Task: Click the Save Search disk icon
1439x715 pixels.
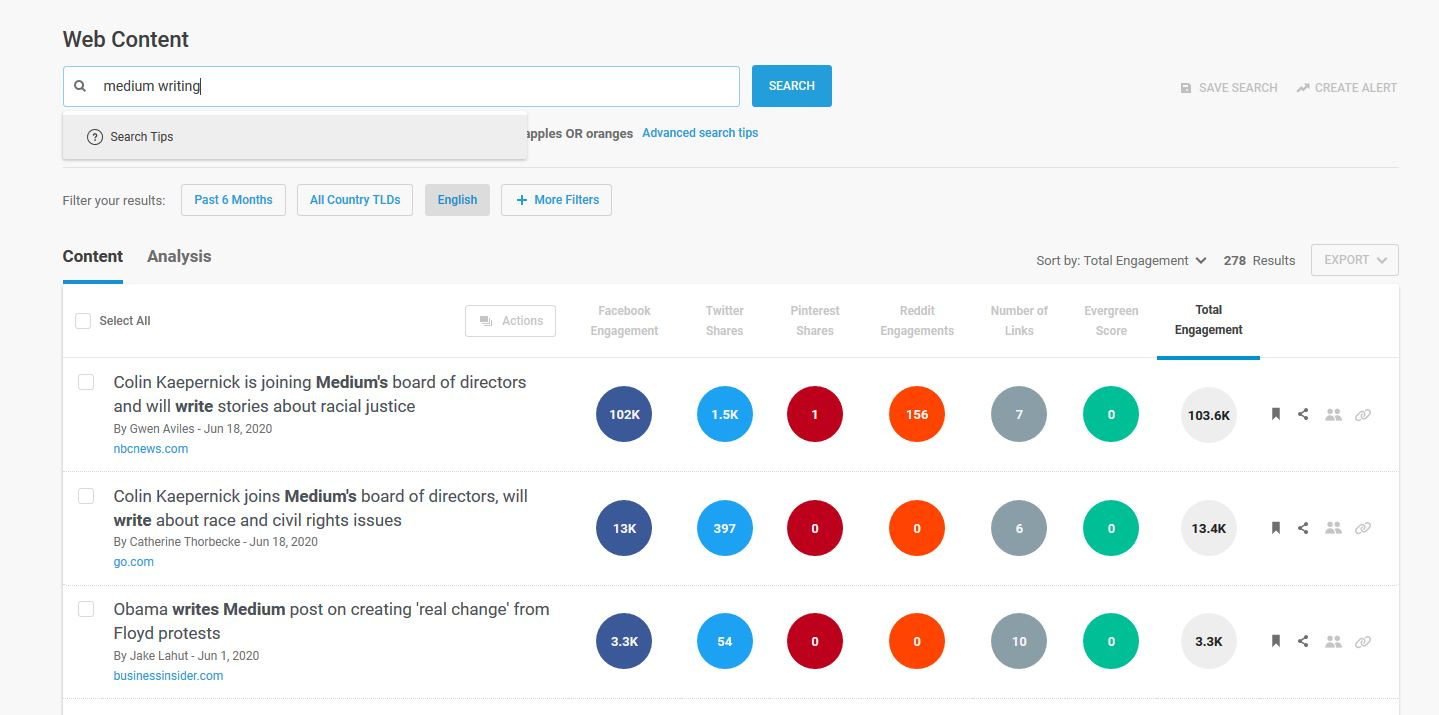Action: tap(1186, 88)
